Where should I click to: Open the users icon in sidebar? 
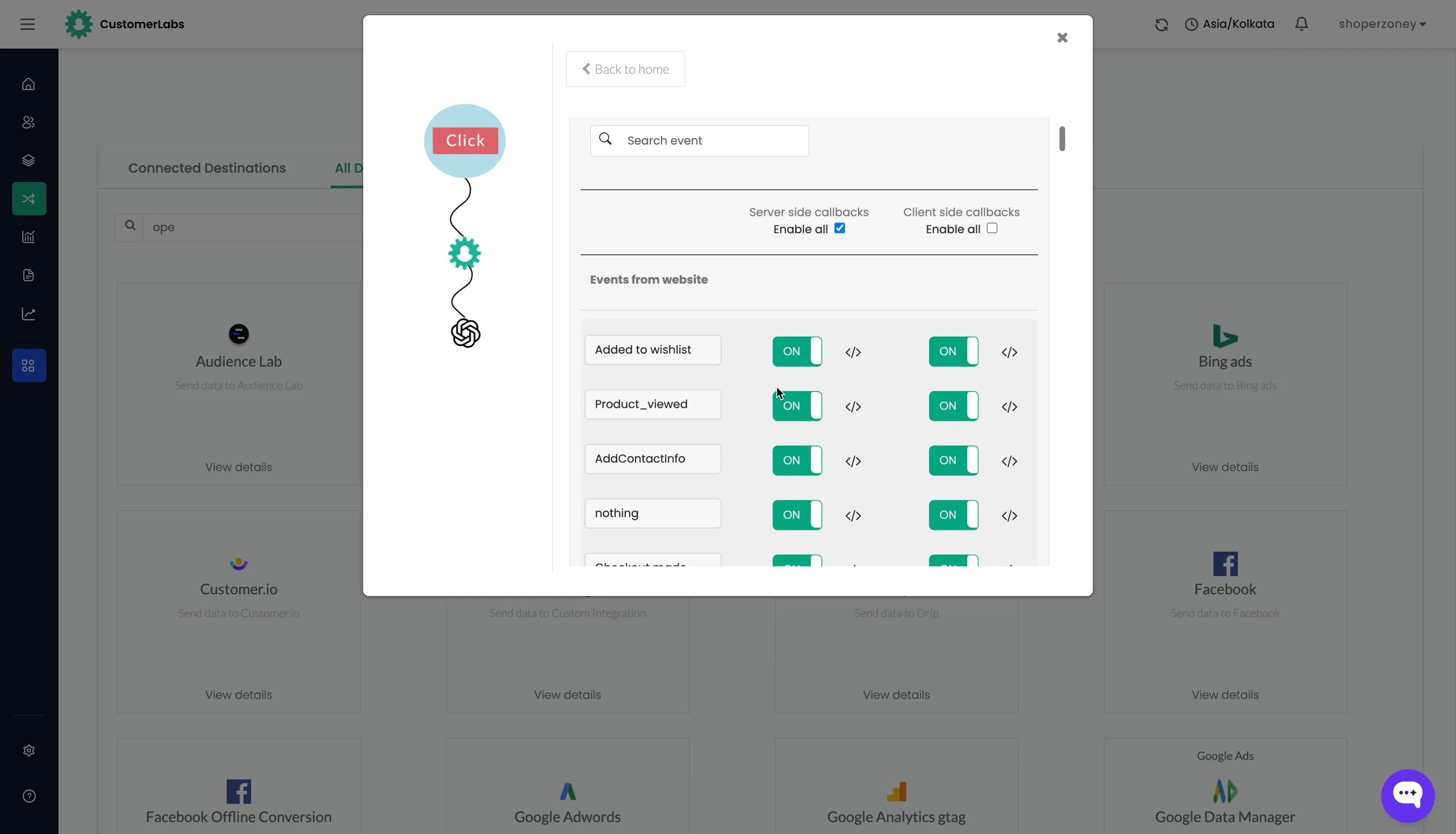(29, 122)
